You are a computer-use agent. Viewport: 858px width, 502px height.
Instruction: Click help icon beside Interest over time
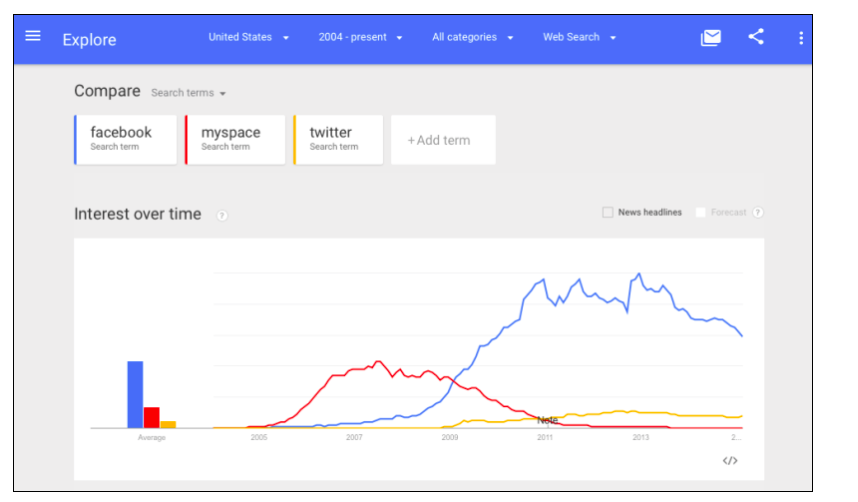(222, 215)
